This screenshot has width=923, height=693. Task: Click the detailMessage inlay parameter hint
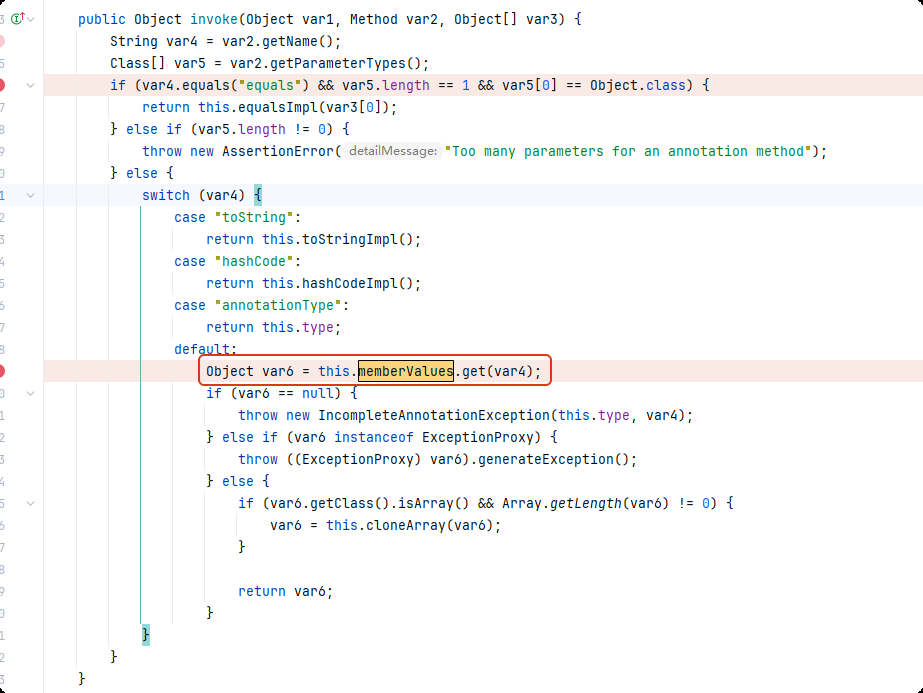(391, 151)
